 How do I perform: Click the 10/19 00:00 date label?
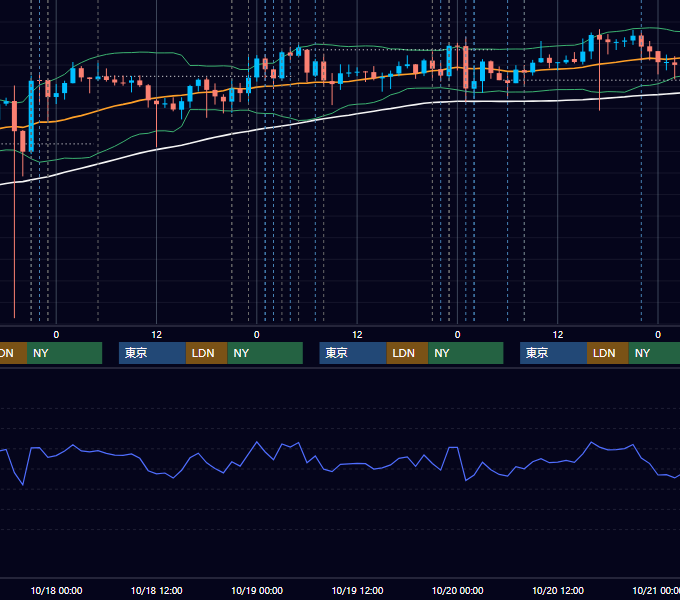[x=257, y=590]
